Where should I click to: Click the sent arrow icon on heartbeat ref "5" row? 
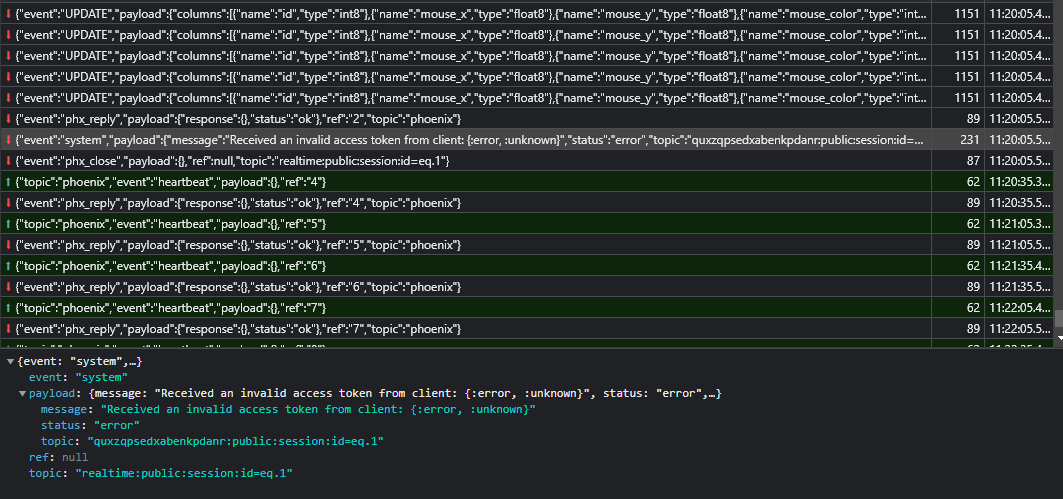click(x=8, y=224)
